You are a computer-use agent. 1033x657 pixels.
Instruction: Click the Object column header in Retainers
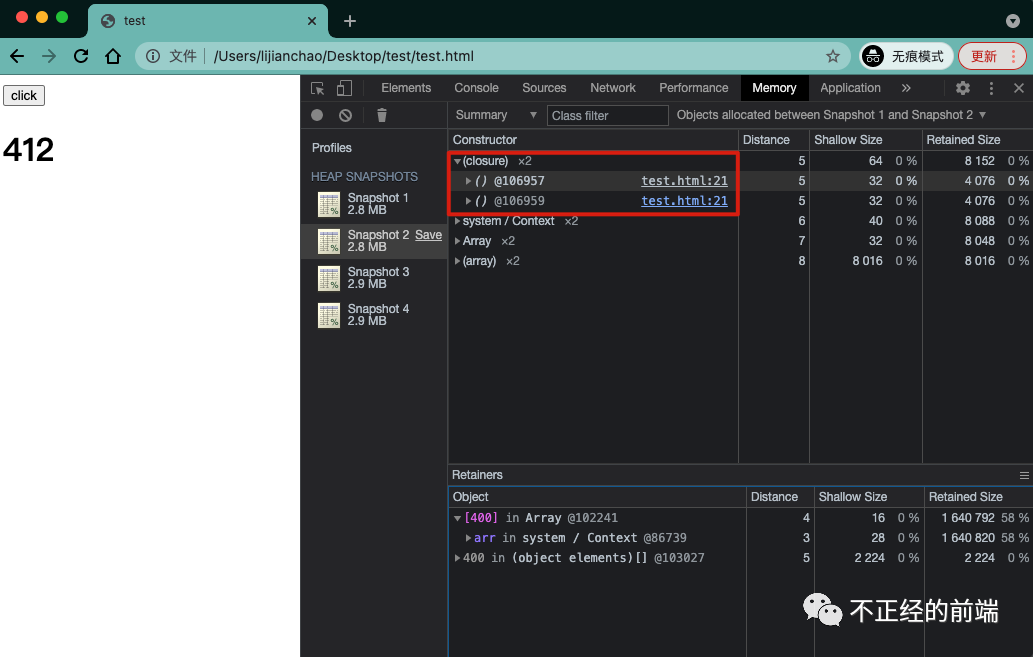coord(597,497)
